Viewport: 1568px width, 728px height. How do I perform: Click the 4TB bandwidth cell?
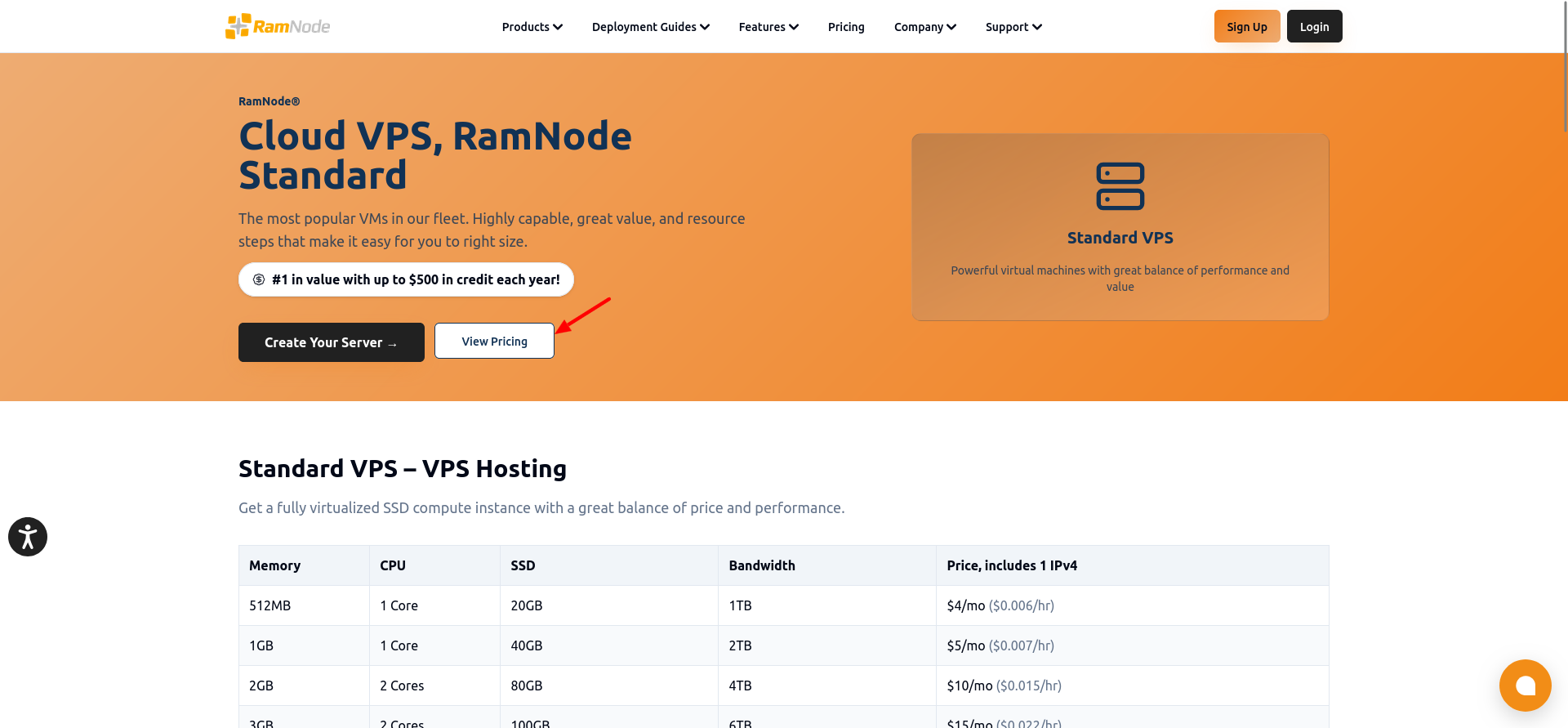click(827, 686)
